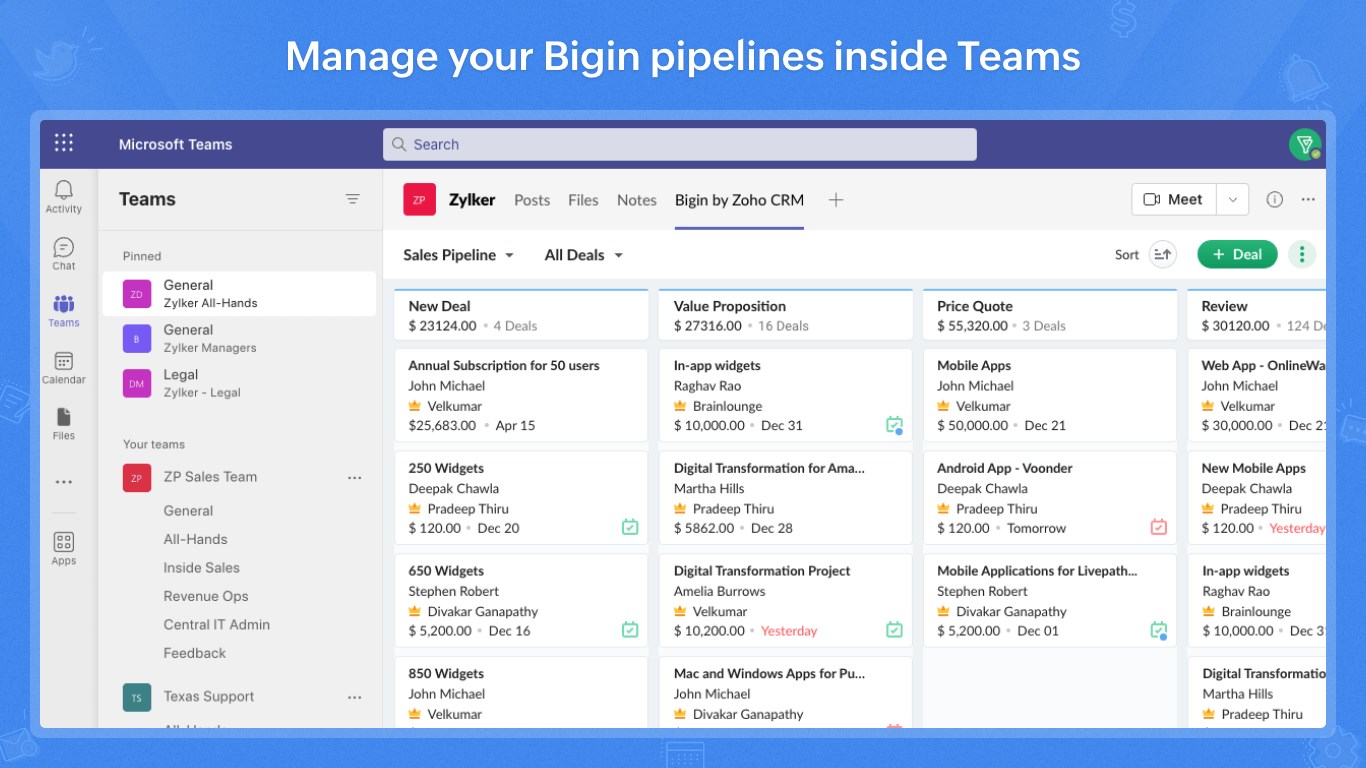Select ZP Sales Team
The height and width of the screenshot is (768, 1366).
point(210,477)
